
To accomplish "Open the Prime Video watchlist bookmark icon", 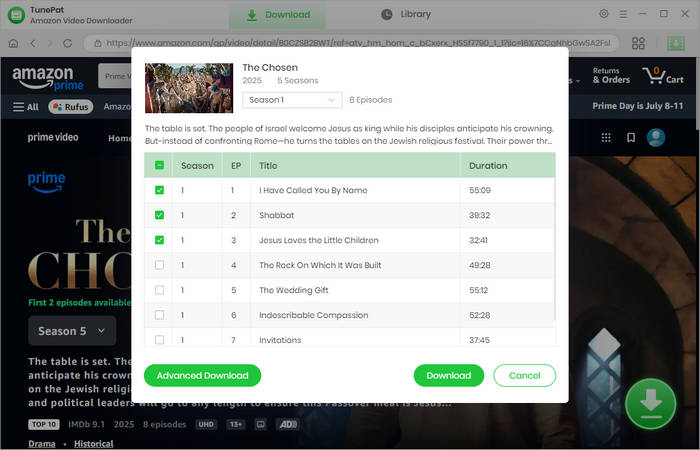I will pyautogui.click(x=630, y=137).
